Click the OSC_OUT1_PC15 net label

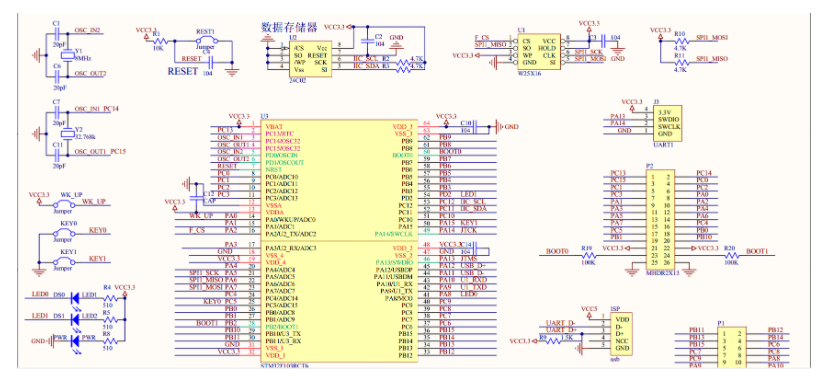click(101, 152)
